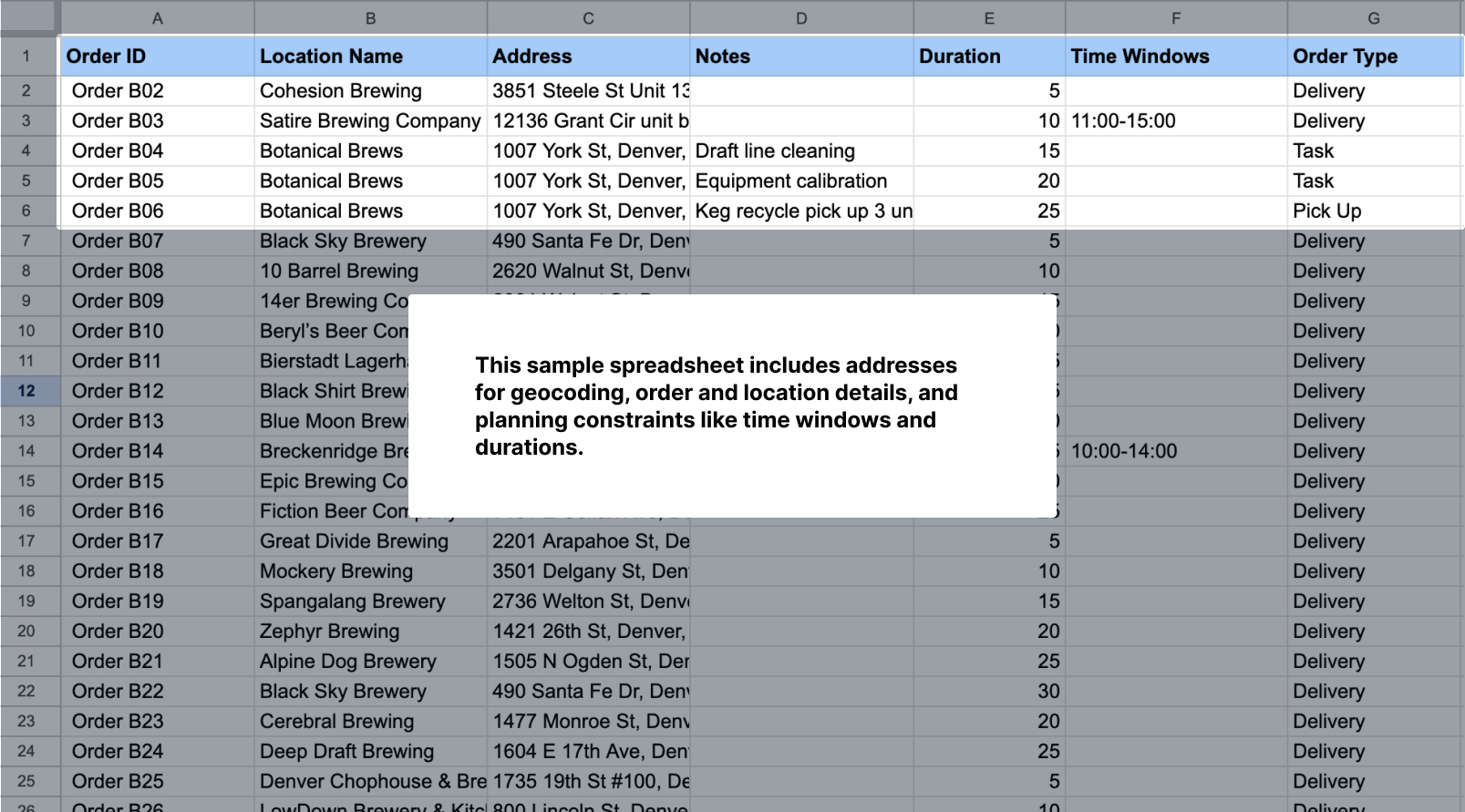Click the Denver Chophouse location cell
The width and height of the screenshot is (1465, 812).
click(x=370, y=782)
